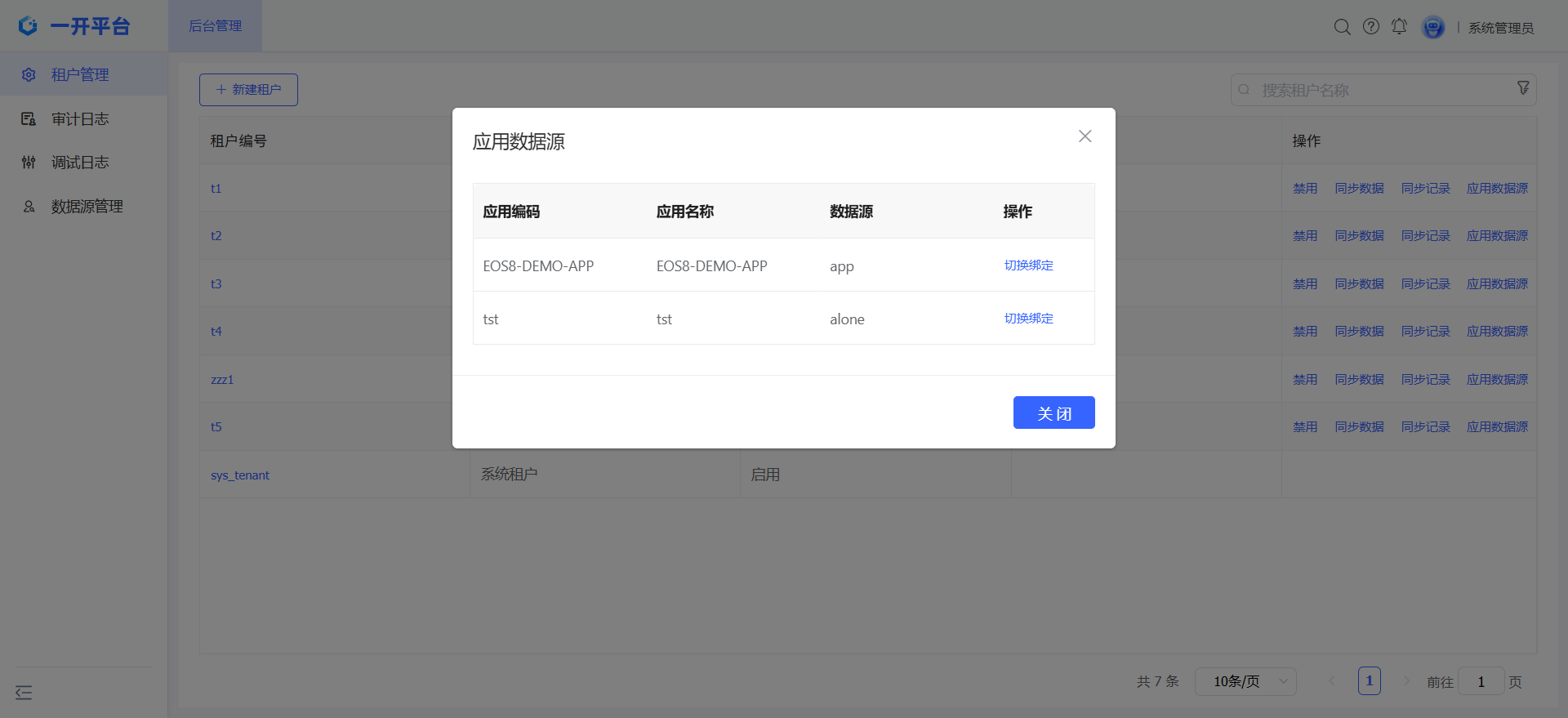The width and height of the screenshot is (1568, 718).
Task: Open 审计日志 from the sidebar
Action: (x=80, y=119)
